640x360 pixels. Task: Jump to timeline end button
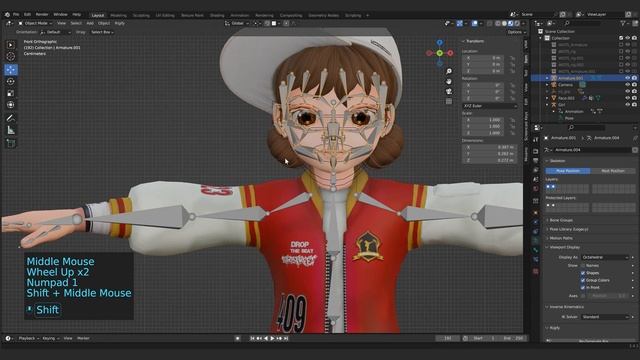click(286, 338)
